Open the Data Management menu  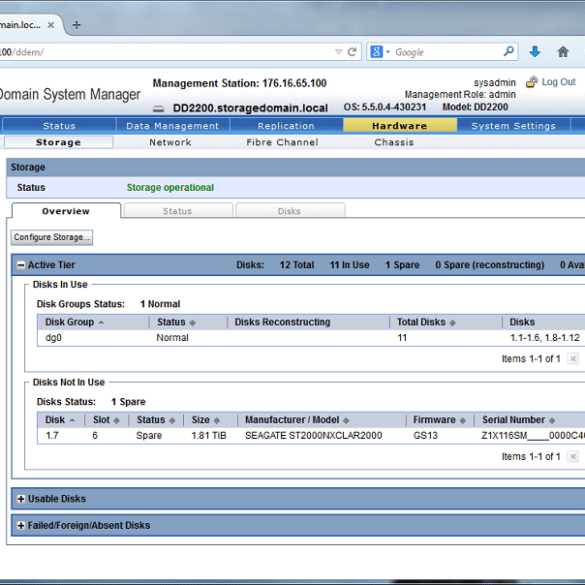[173, 126]
